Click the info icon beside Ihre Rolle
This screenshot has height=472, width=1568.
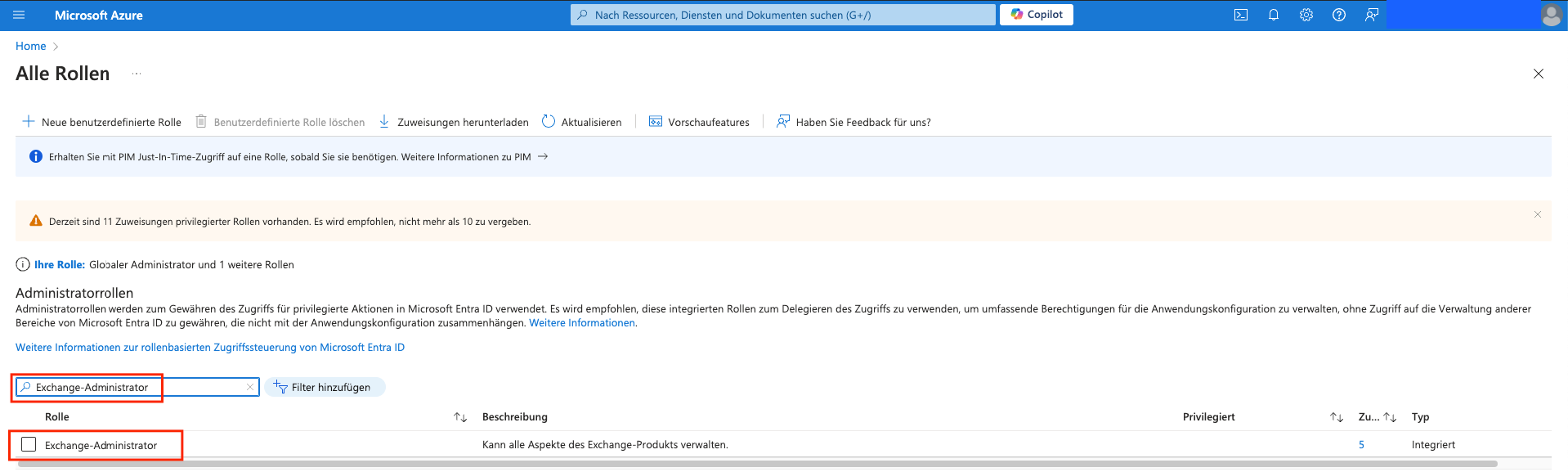(x=23, y=264)
